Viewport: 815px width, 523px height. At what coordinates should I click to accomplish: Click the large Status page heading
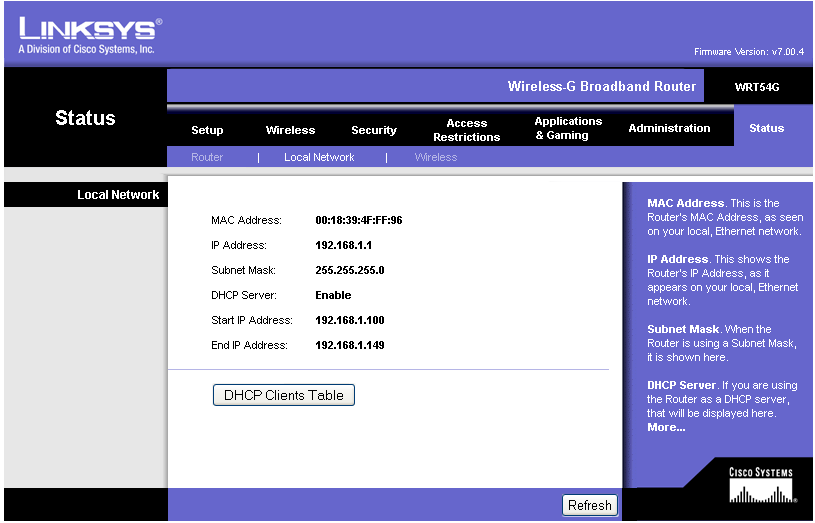point(85,118)
